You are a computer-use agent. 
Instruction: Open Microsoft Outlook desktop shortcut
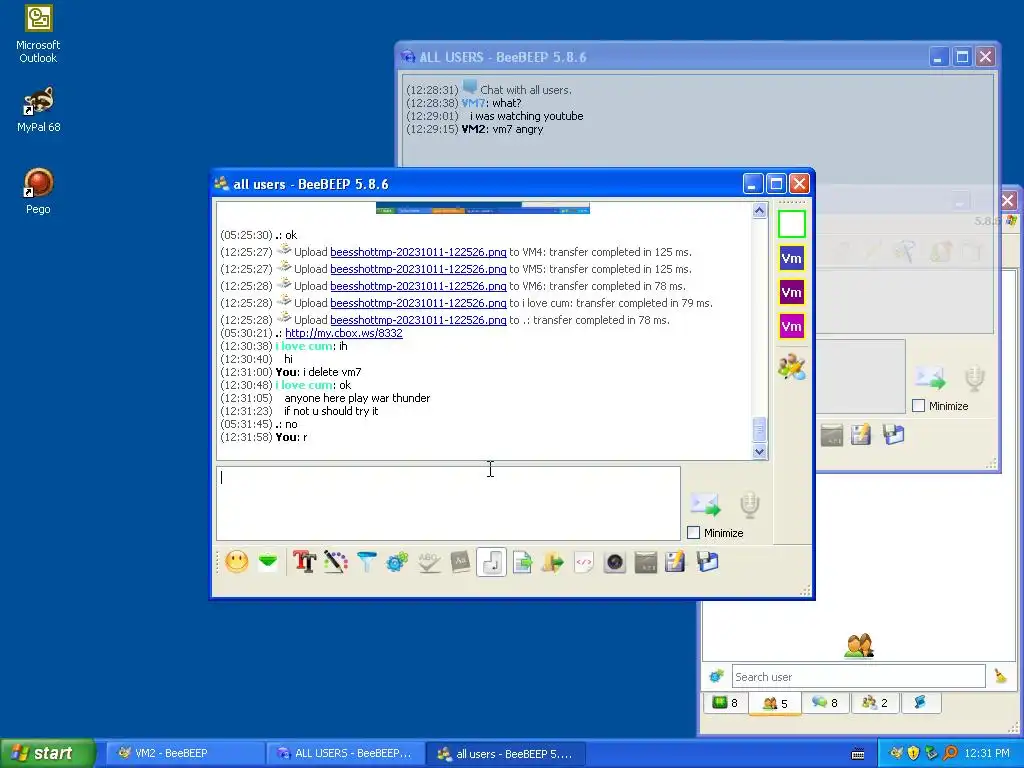pyautogui.click(x=39, y=34)
